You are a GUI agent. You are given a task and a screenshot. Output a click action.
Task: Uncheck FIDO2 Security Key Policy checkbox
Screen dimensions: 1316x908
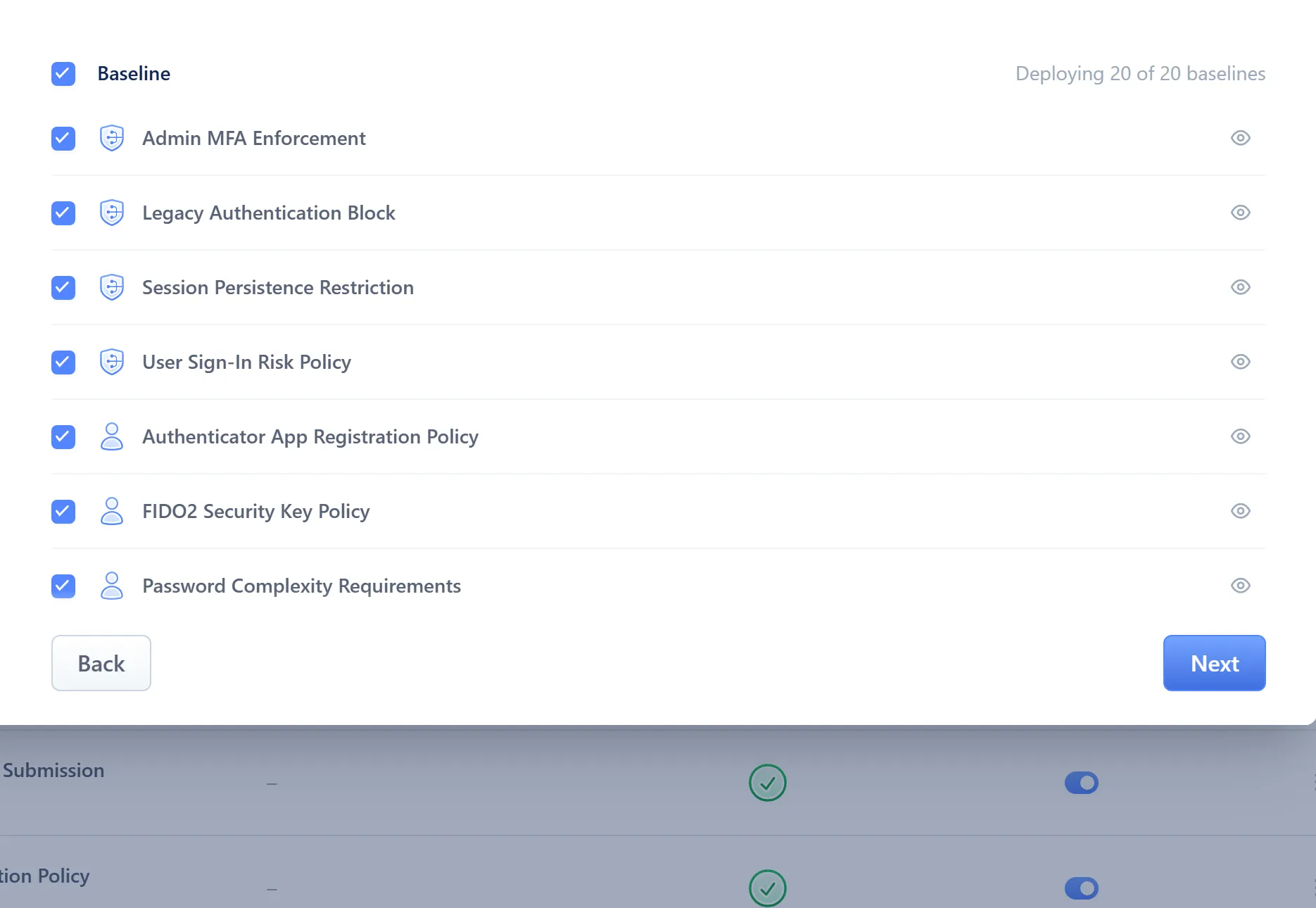[63, 512]
